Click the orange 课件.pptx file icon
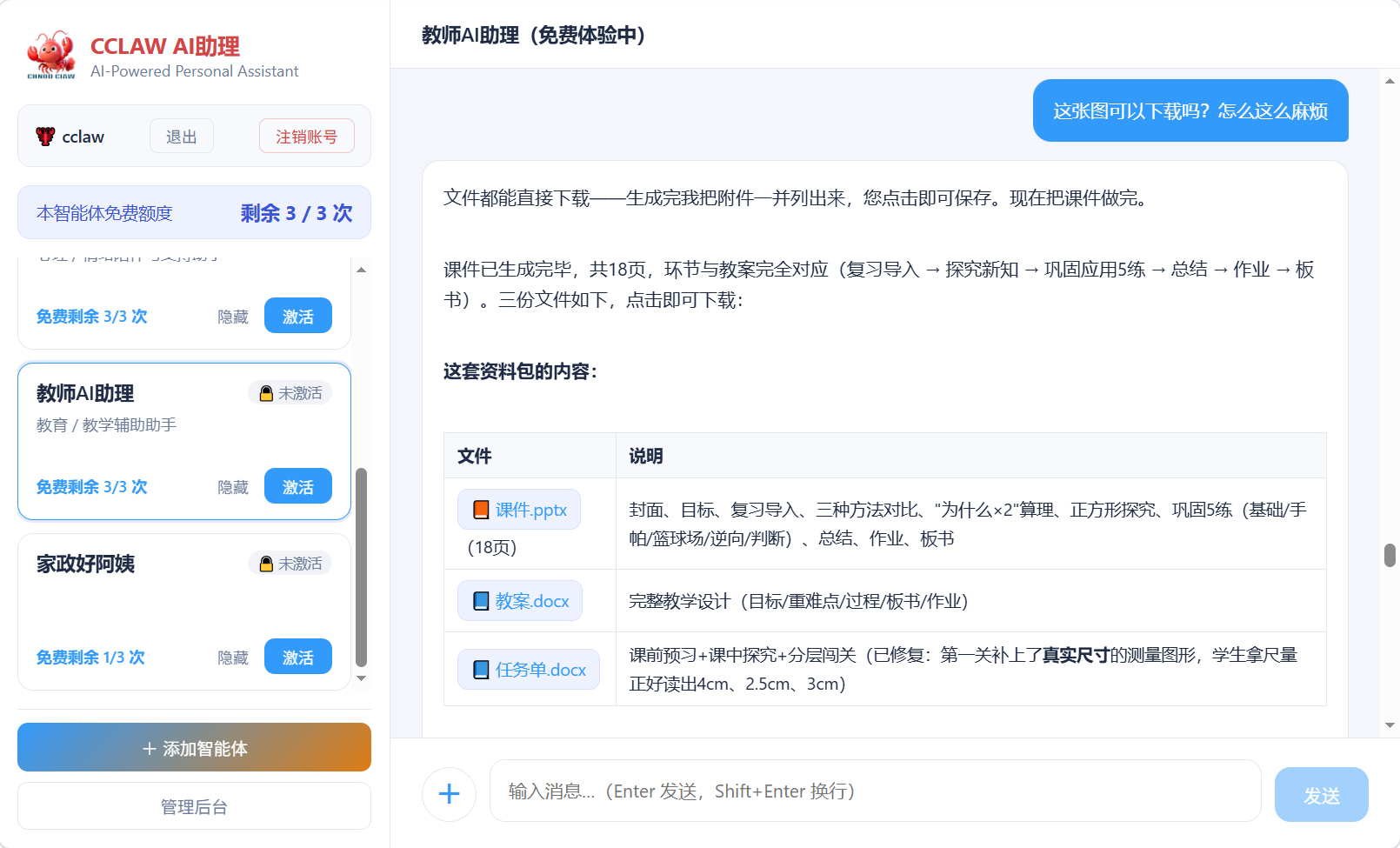The height and width of the screenshot is (848, 1400). pyautogui.click(x=481, y=510)
